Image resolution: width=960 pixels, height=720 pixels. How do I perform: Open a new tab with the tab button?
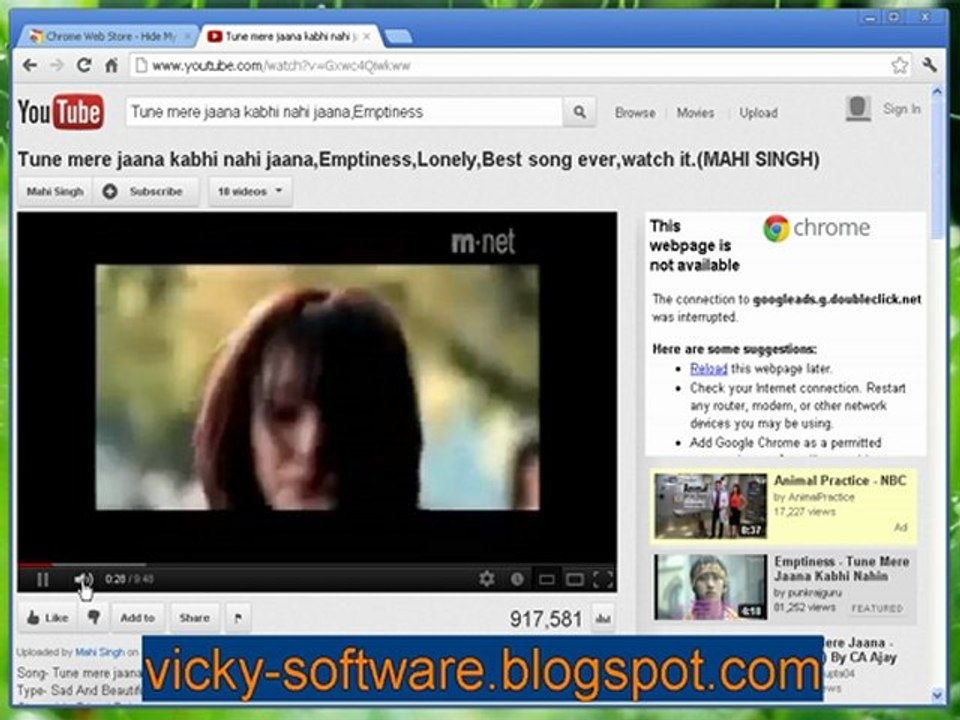(399, 37)
